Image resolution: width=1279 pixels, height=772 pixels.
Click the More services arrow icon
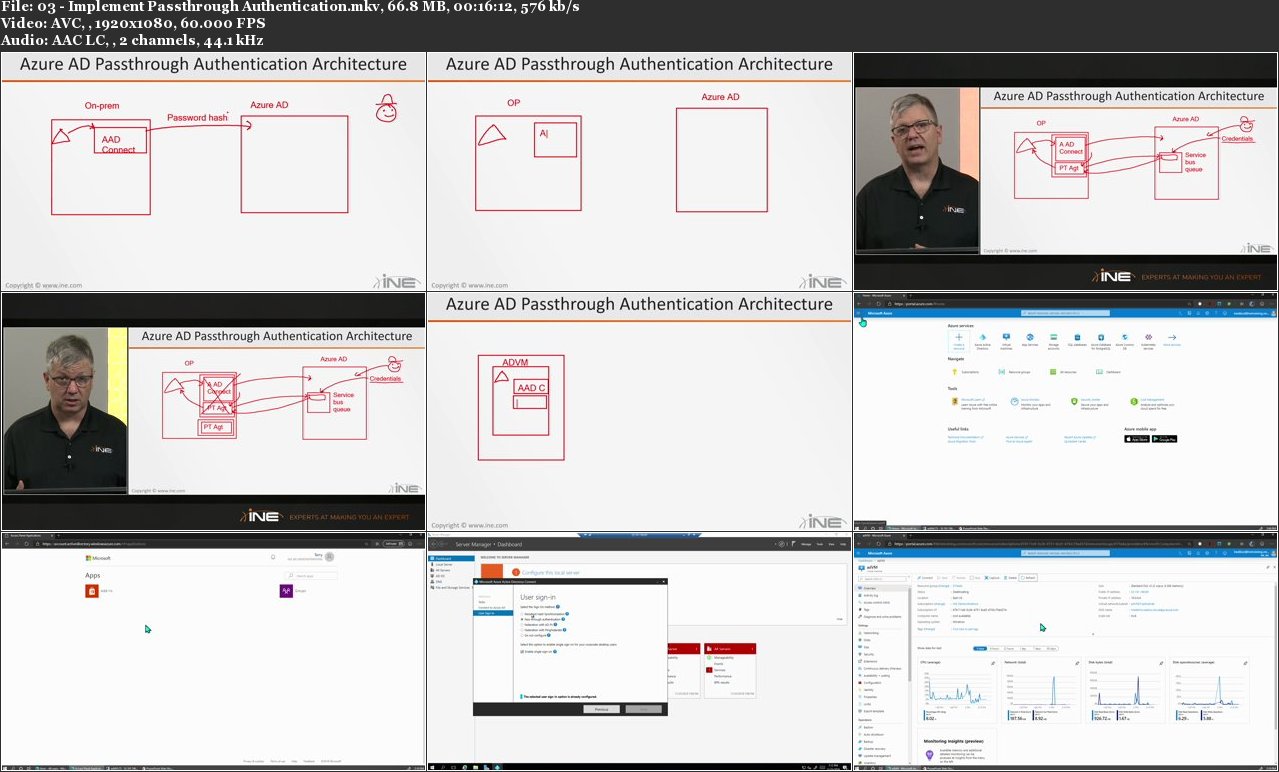point(1172,338)
